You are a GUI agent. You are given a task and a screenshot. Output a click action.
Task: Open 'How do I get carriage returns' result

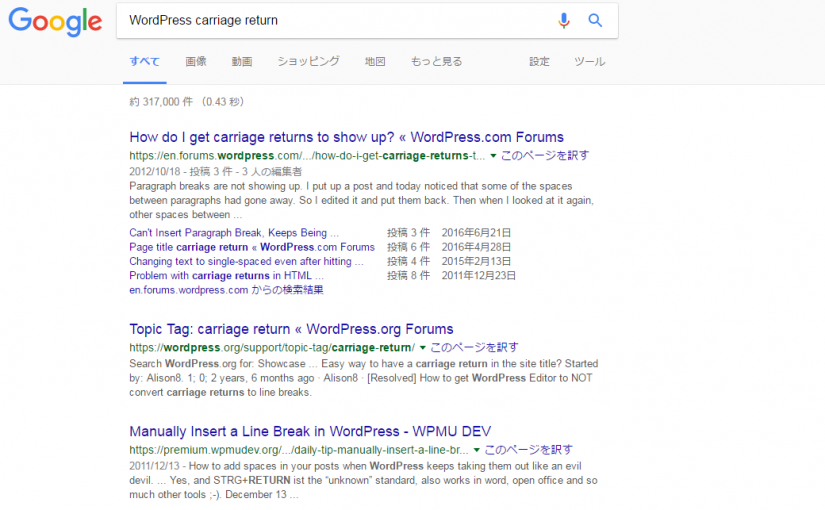347,137
